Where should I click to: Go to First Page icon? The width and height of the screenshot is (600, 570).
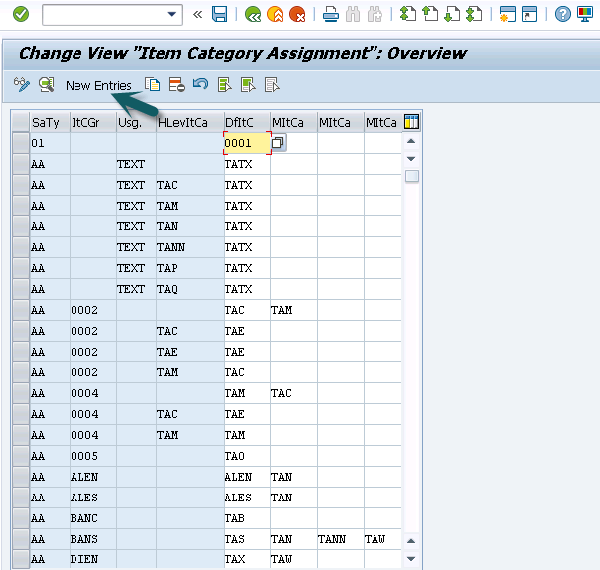click(x=408, y=15)
